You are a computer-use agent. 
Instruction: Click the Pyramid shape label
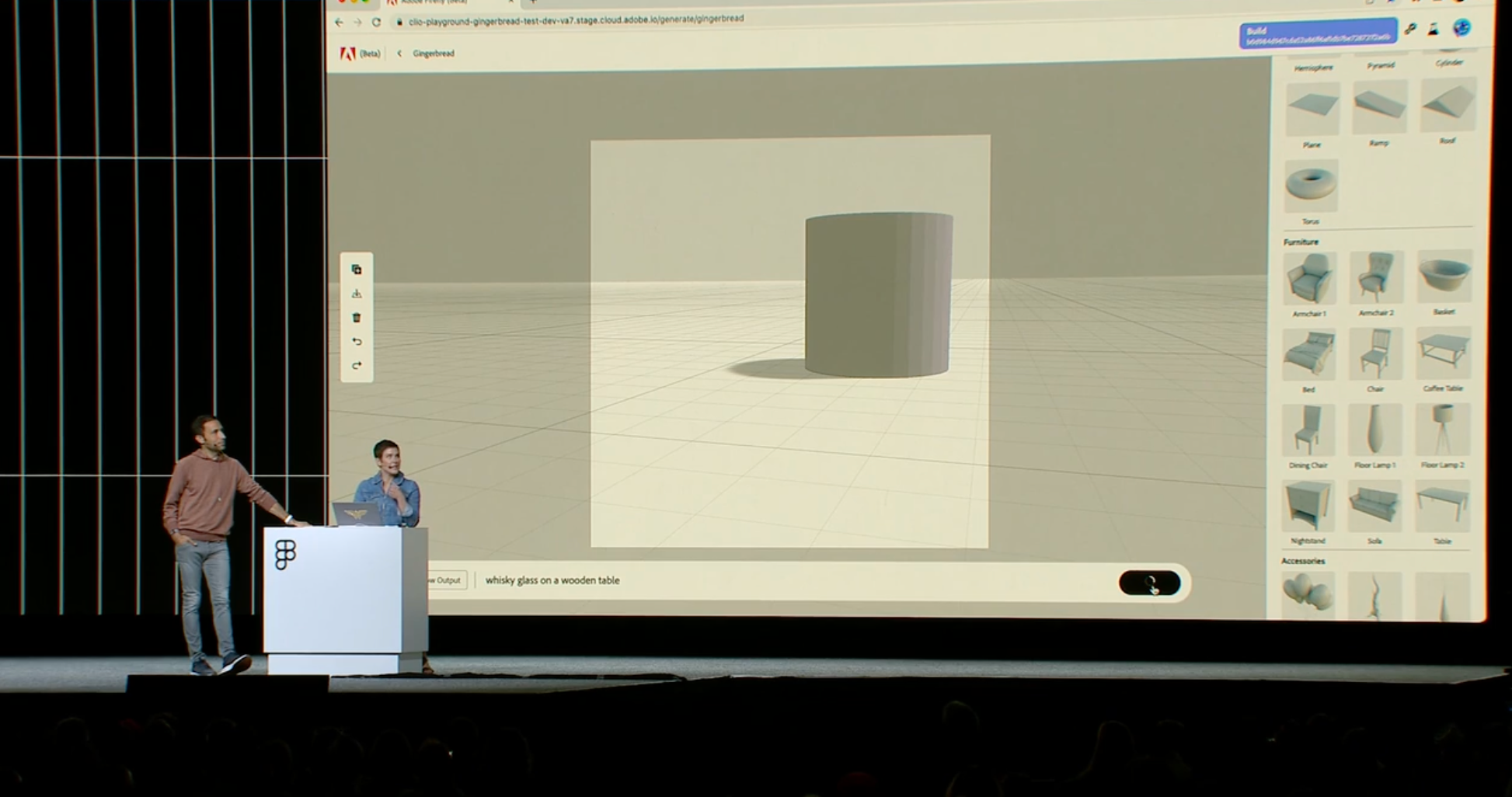click(1381, 65)
